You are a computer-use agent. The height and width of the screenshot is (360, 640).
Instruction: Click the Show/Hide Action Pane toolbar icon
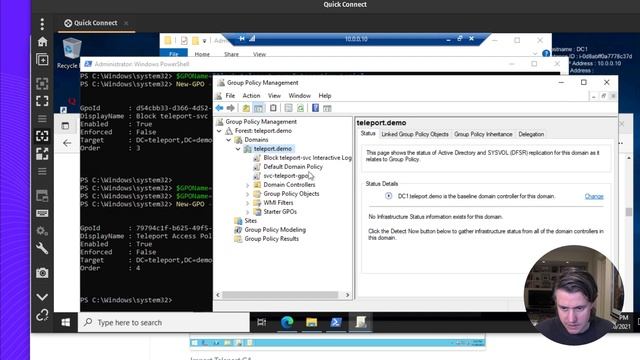327,108
